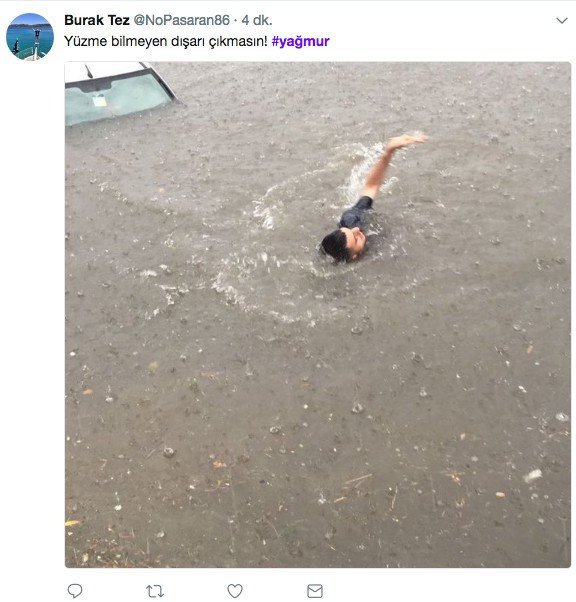Open the tweet via '4 dk.' timestamp
Image resolution: width=576 pixels, height=602 pixels.
coord(257,20)
